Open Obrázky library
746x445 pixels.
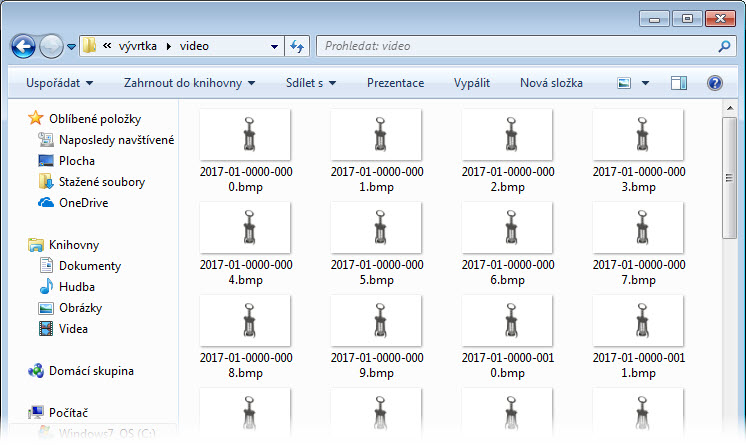tap(80, 308)
